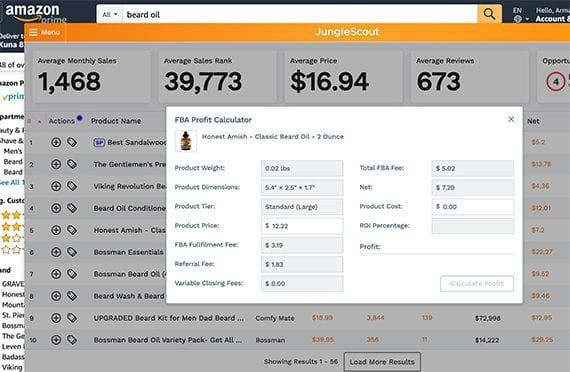Add product in row 1 with plus icon

coord(56,142)
